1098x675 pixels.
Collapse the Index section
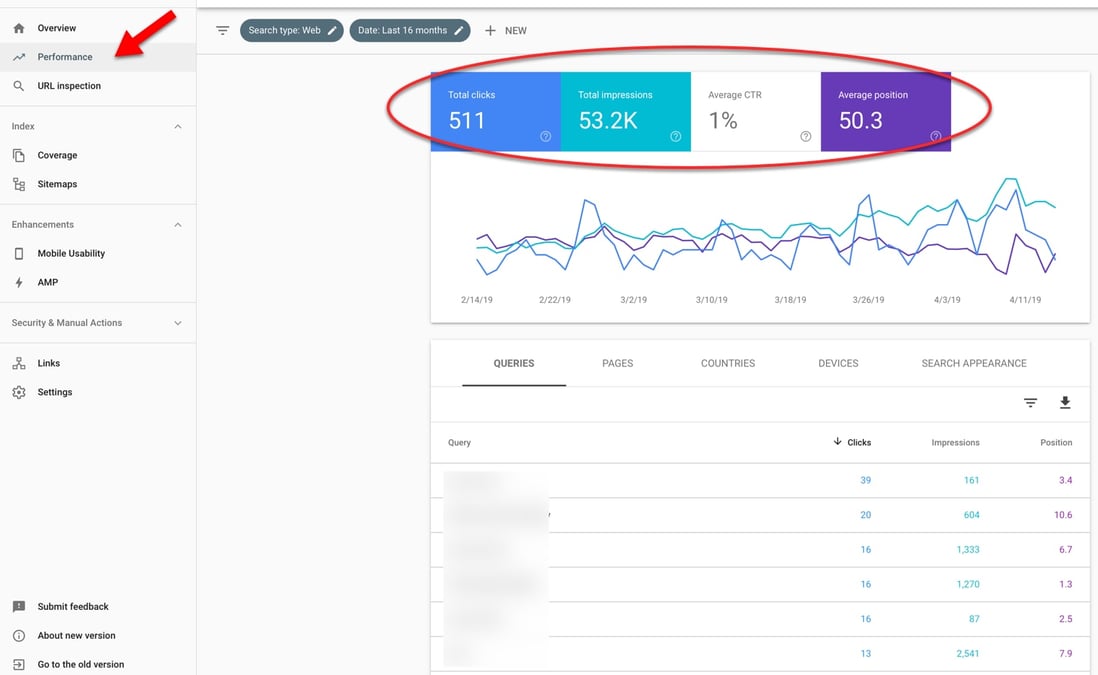177,126
